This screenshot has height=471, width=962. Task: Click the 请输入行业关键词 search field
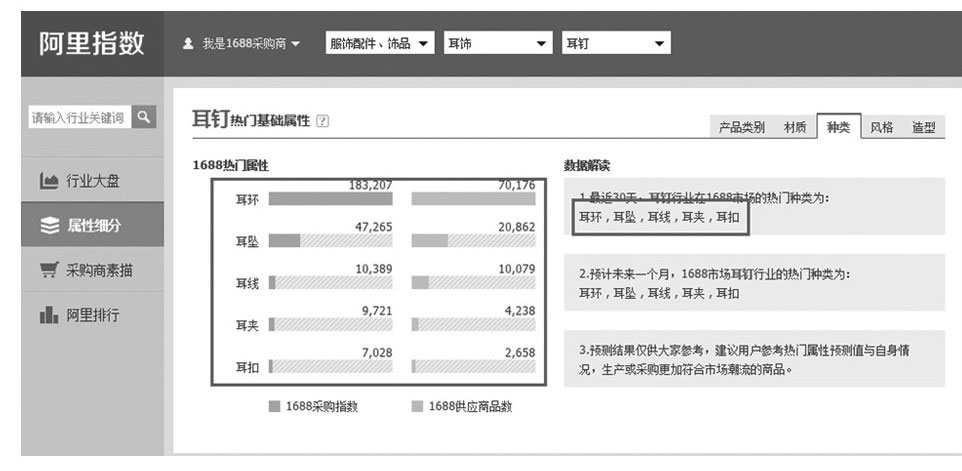(80, 117)
